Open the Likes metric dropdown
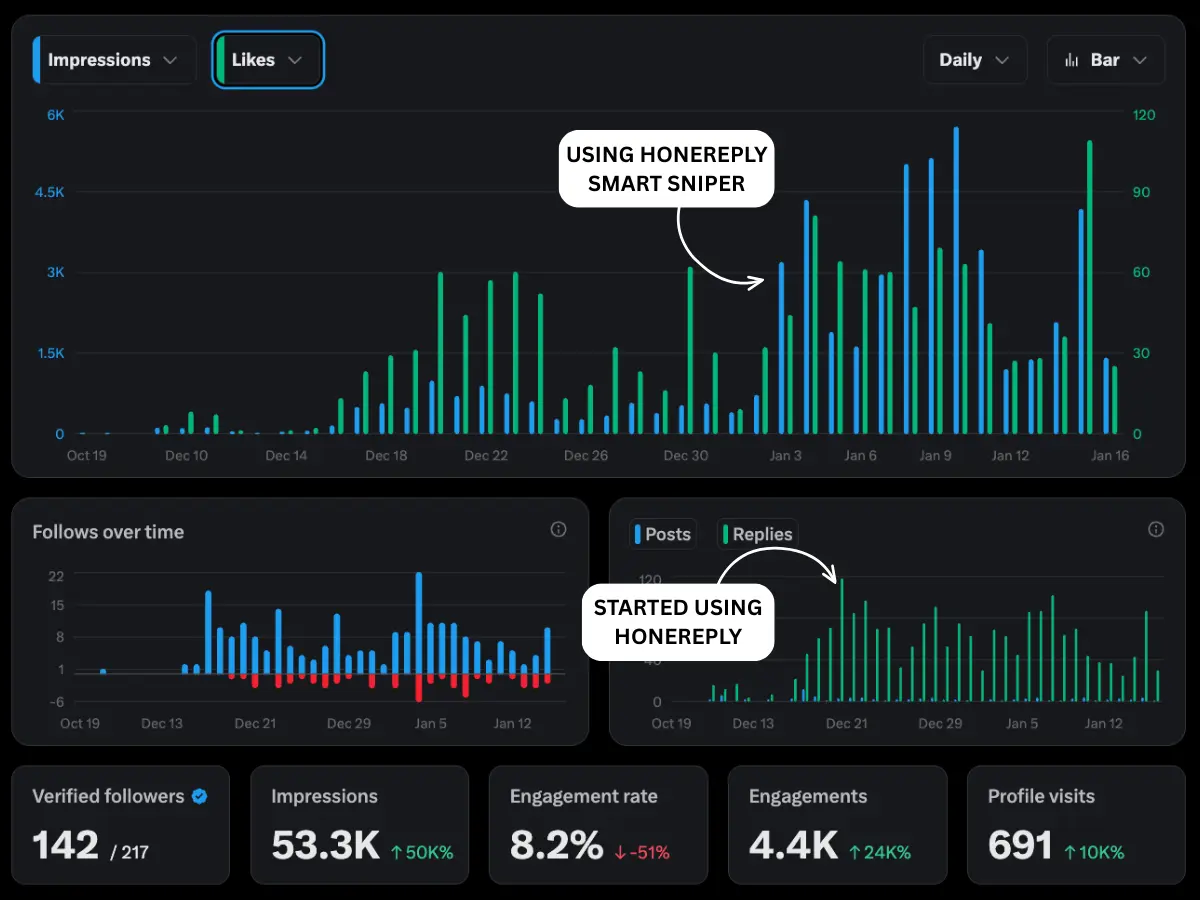Viewport: 1200px width, 900px height. (x=267, y=59)
